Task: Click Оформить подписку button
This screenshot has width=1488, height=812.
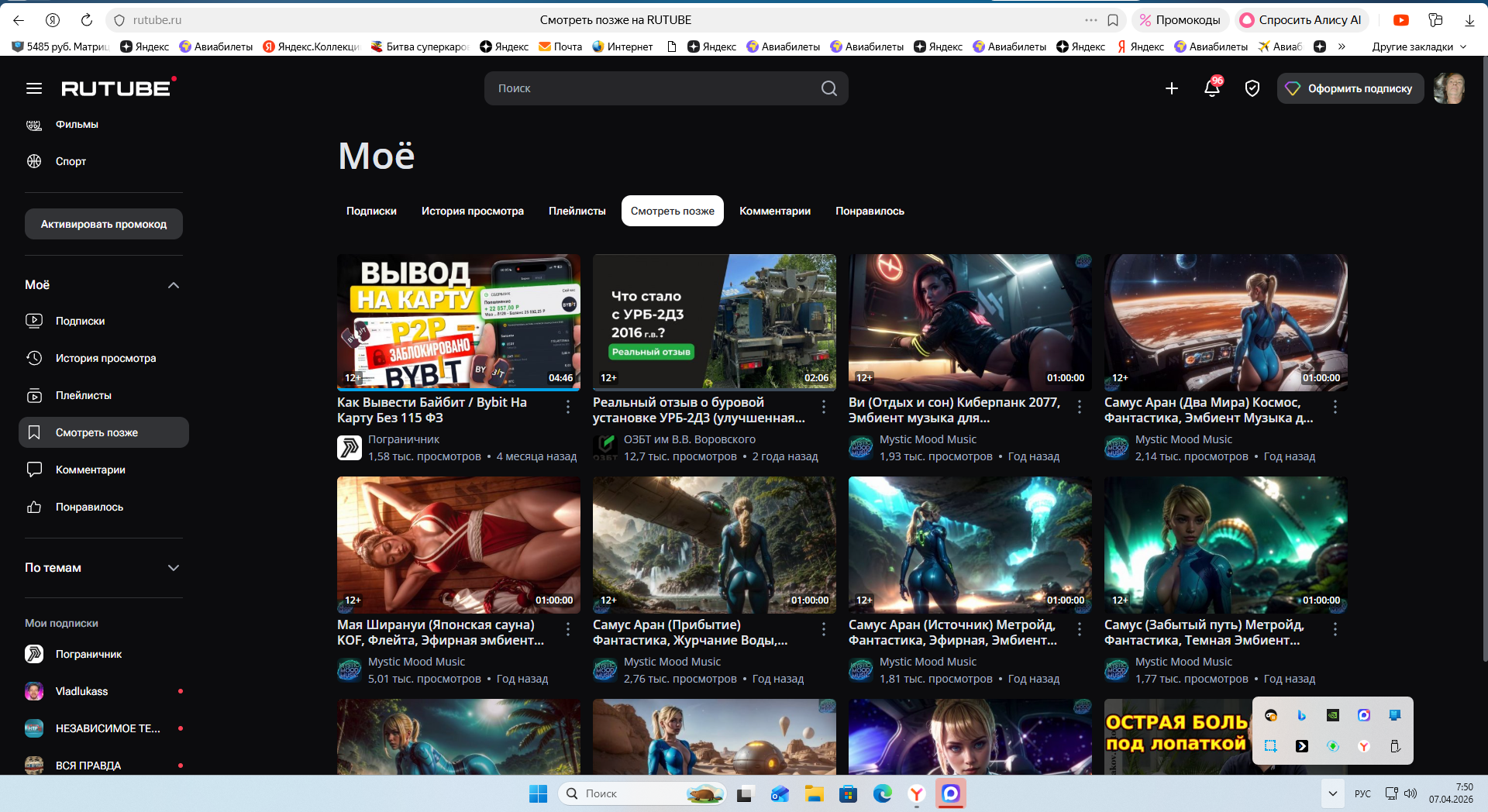Action: (x=1350, y=88)
